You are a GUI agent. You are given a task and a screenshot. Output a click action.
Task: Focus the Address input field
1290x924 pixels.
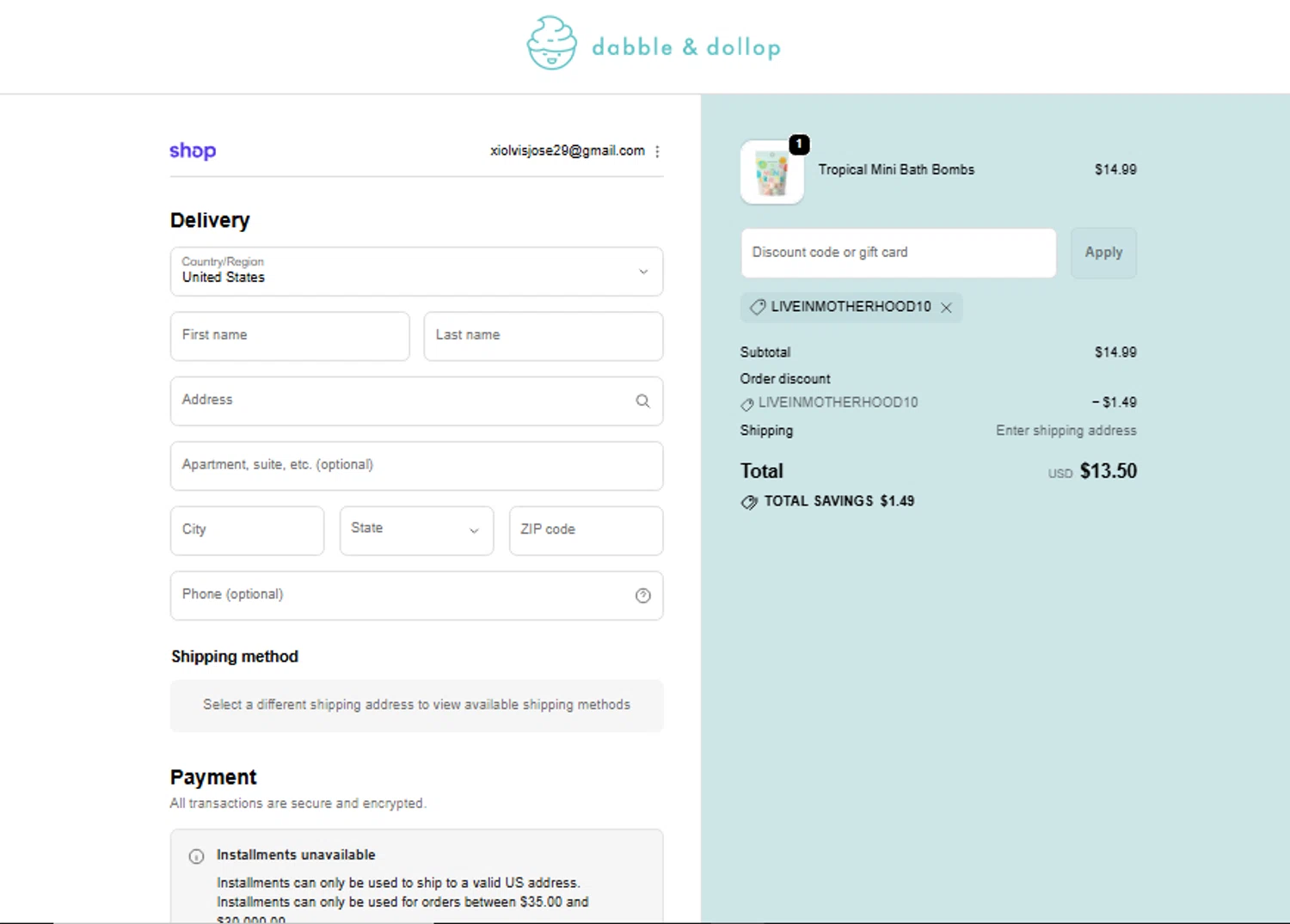[416, 401]
